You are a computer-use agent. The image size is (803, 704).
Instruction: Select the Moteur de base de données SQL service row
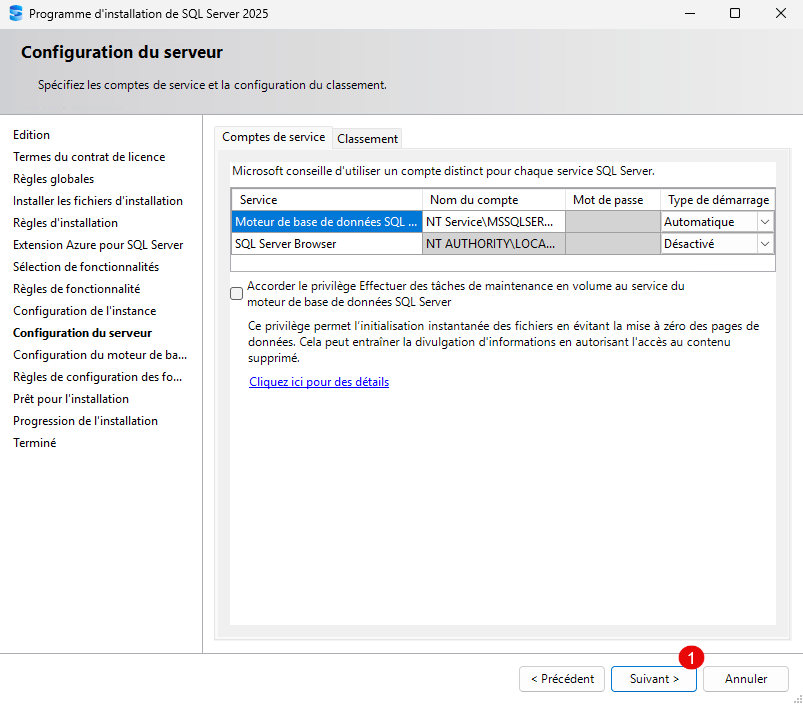point(327,222)
